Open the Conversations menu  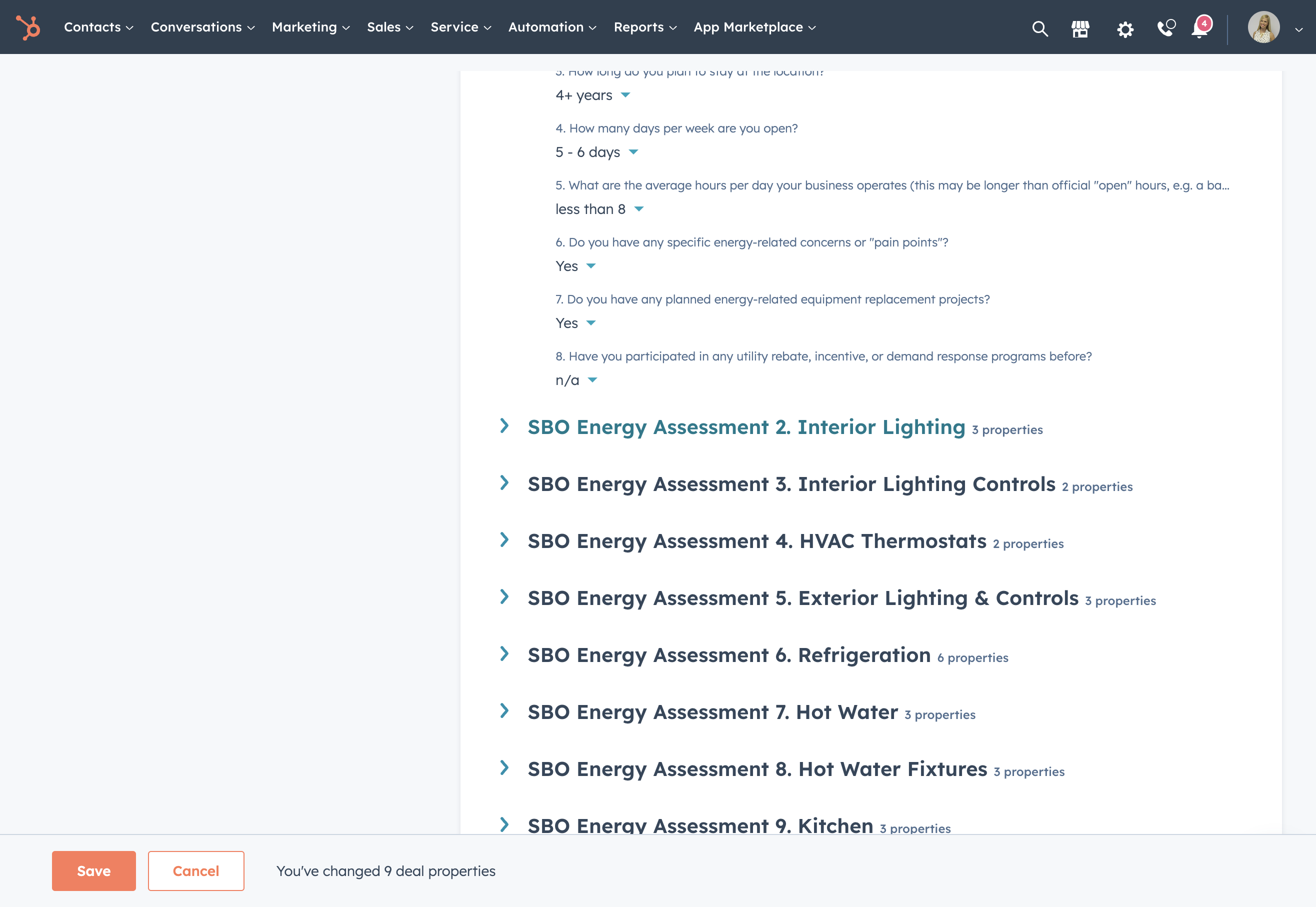[203, 27]
